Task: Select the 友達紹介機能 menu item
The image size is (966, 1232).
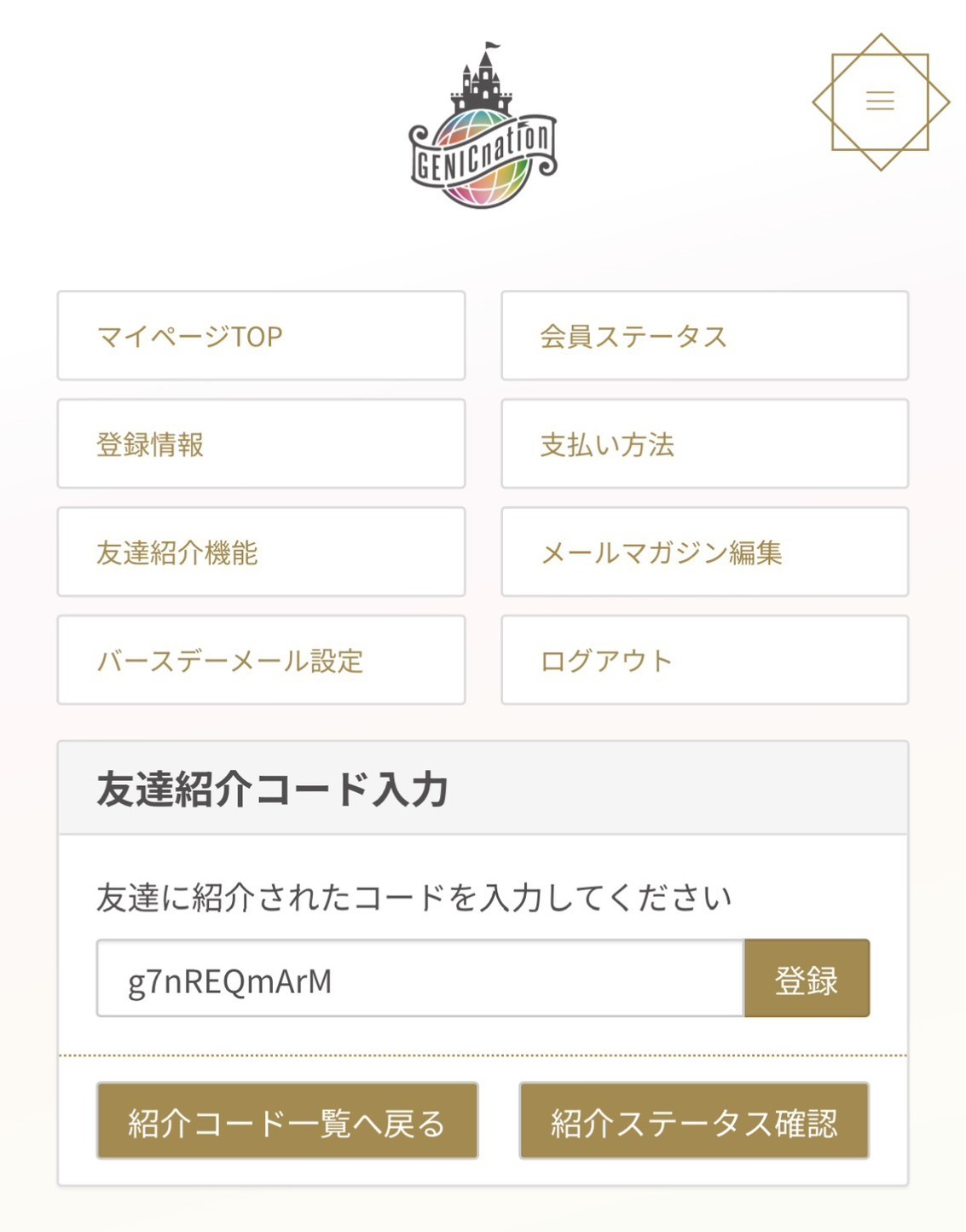Action: (x=261, y=552)
